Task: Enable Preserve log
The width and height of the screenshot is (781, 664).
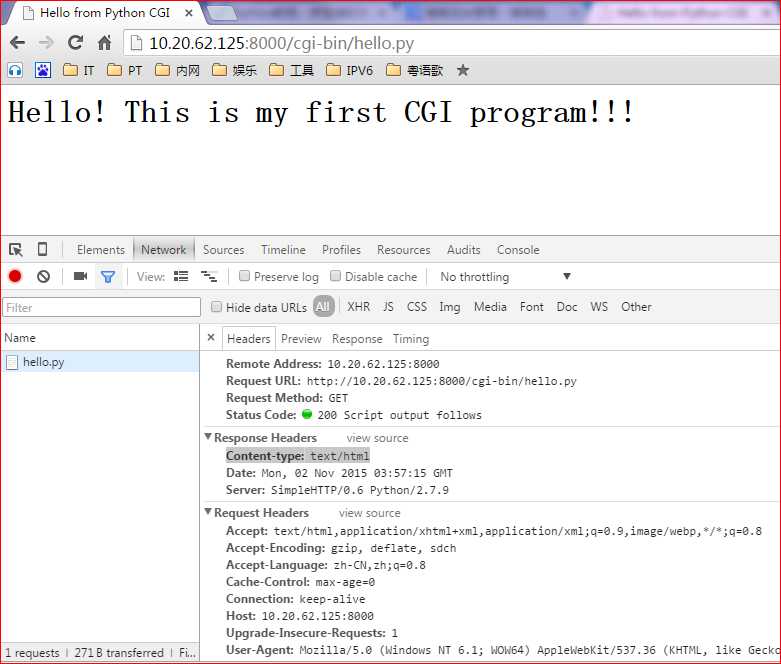Action: click(244, 276)
